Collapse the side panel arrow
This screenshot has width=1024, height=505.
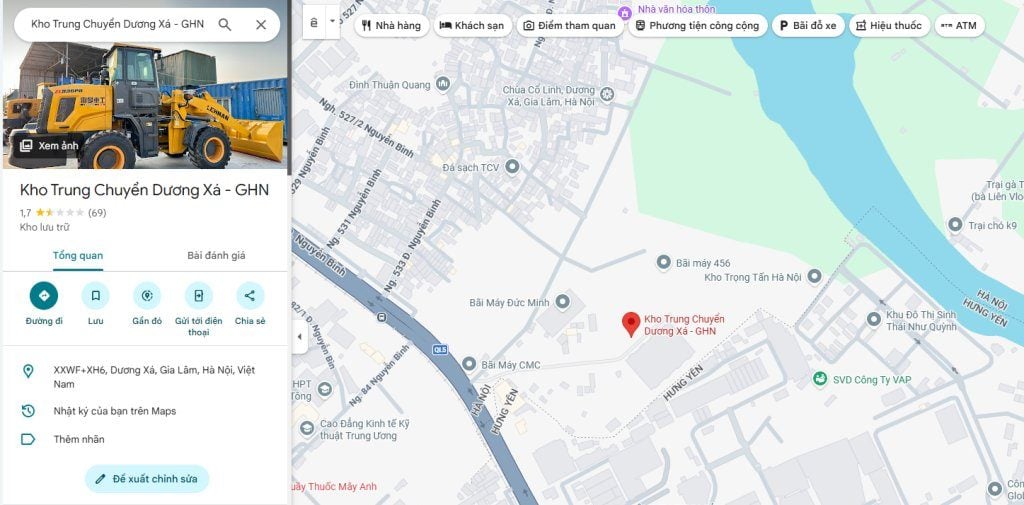coord(299,336)
